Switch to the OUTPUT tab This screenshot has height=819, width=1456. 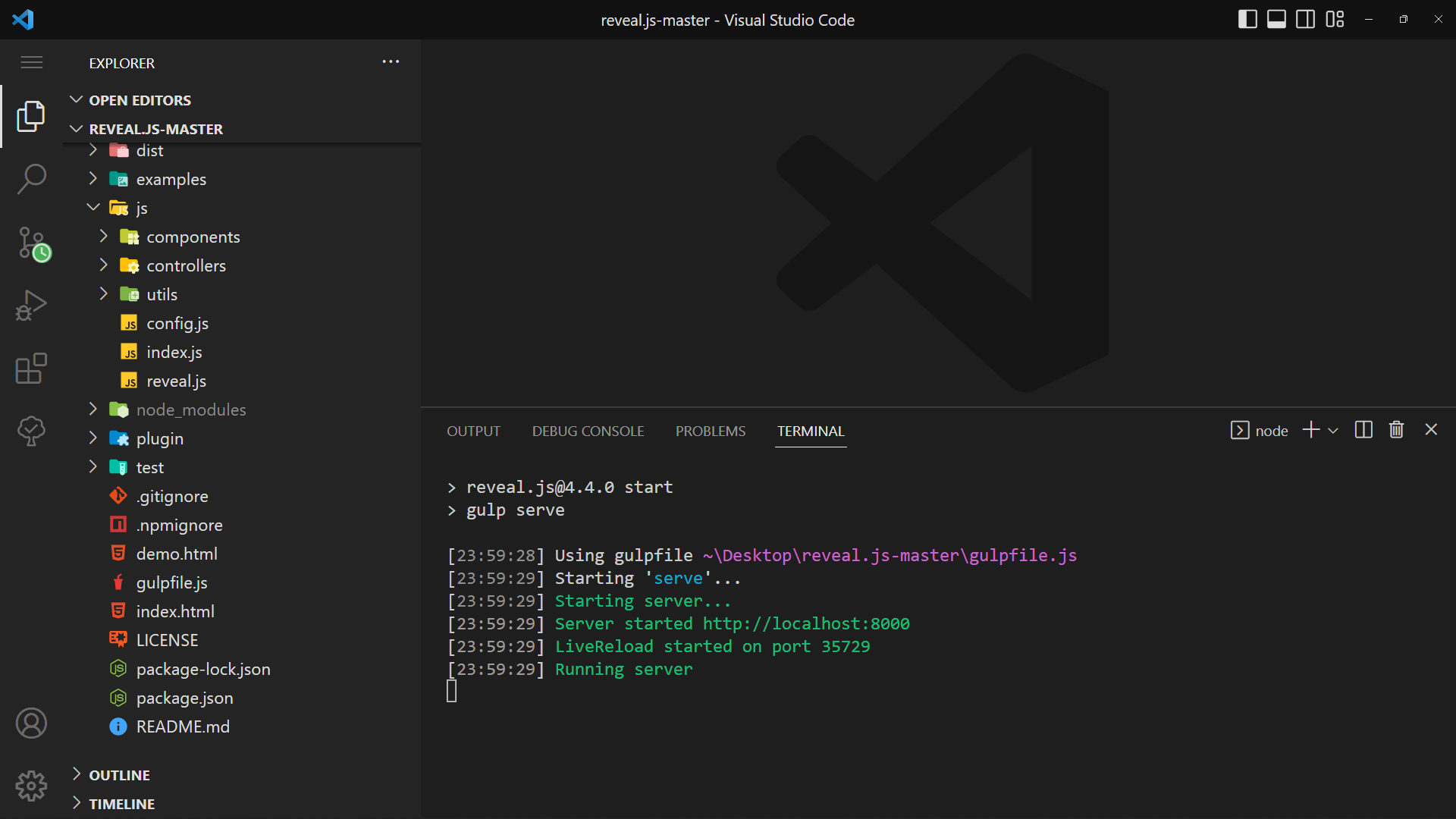pos(473,431)
